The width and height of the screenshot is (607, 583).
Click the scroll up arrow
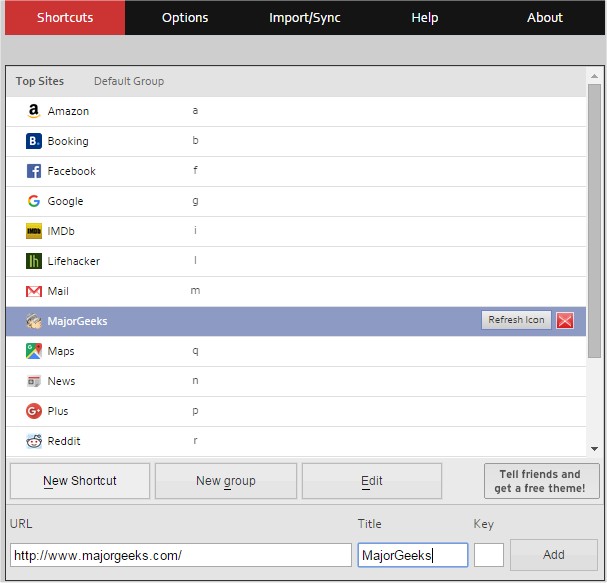click(594, 76)
